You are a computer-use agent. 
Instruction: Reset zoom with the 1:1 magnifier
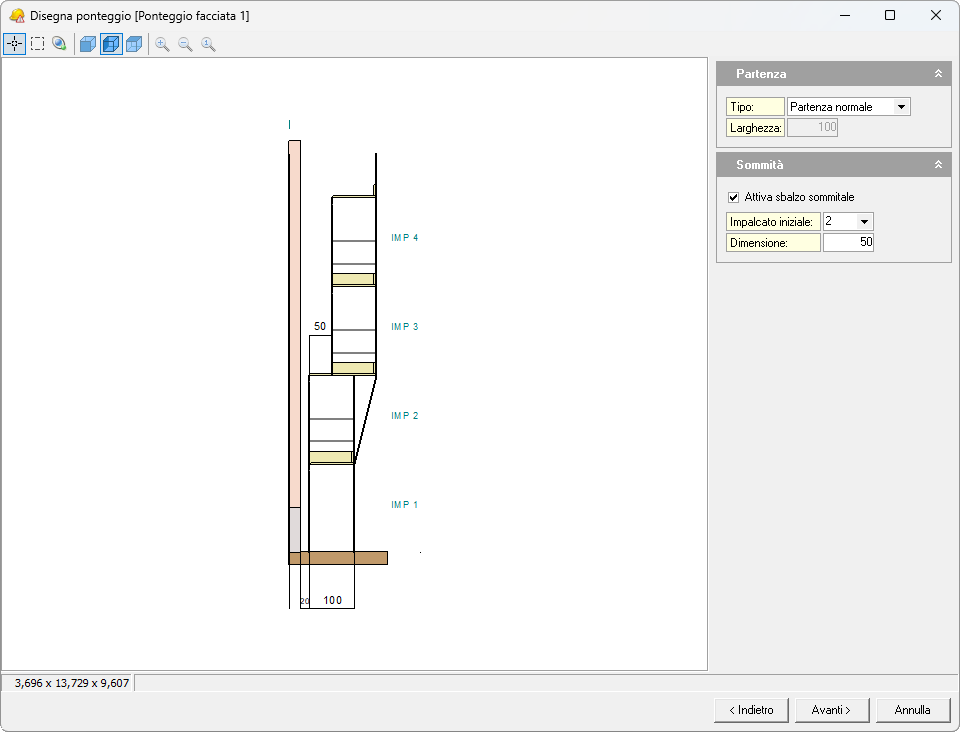208,44
